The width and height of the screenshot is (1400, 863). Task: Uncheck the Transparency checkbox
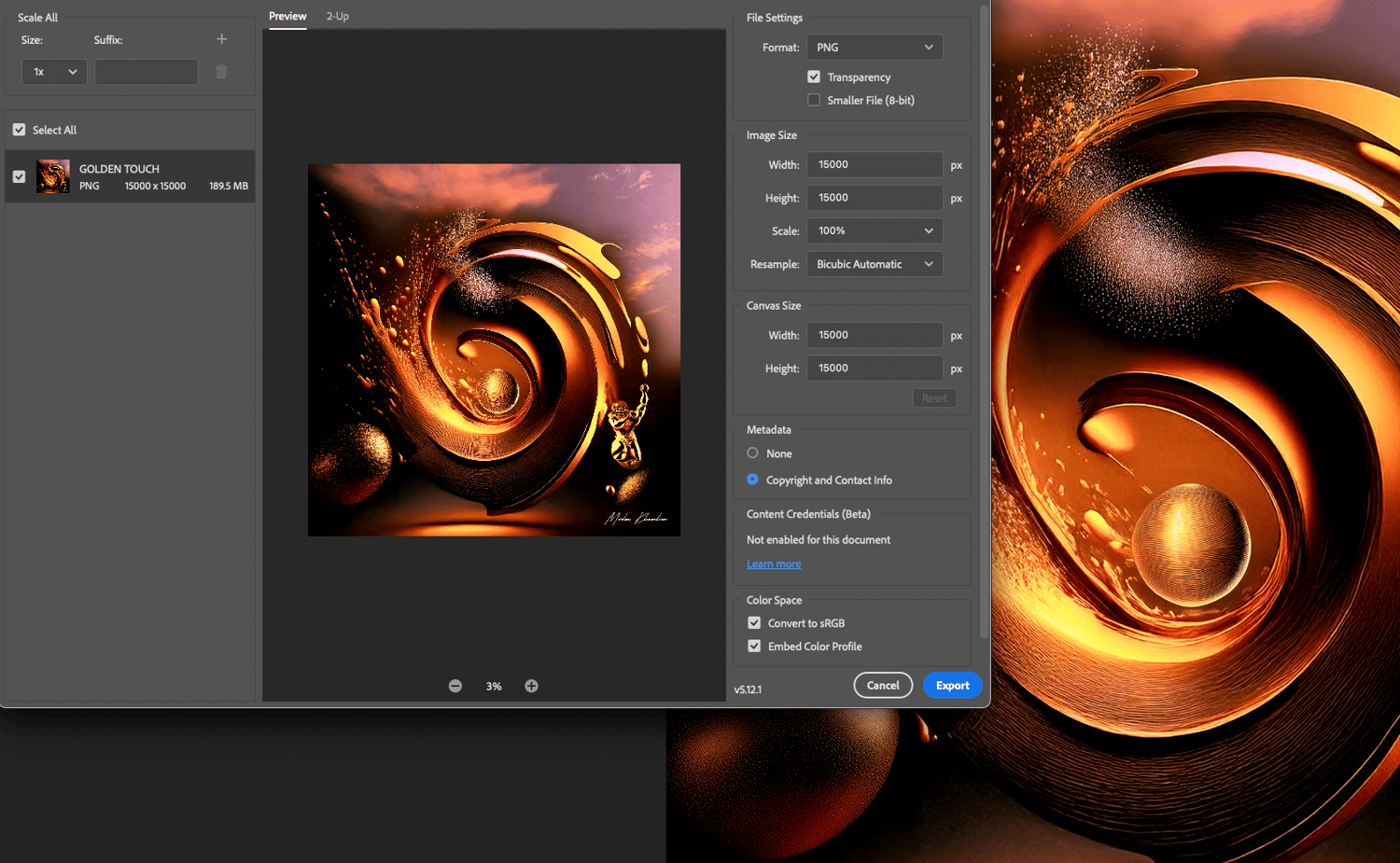814,77
